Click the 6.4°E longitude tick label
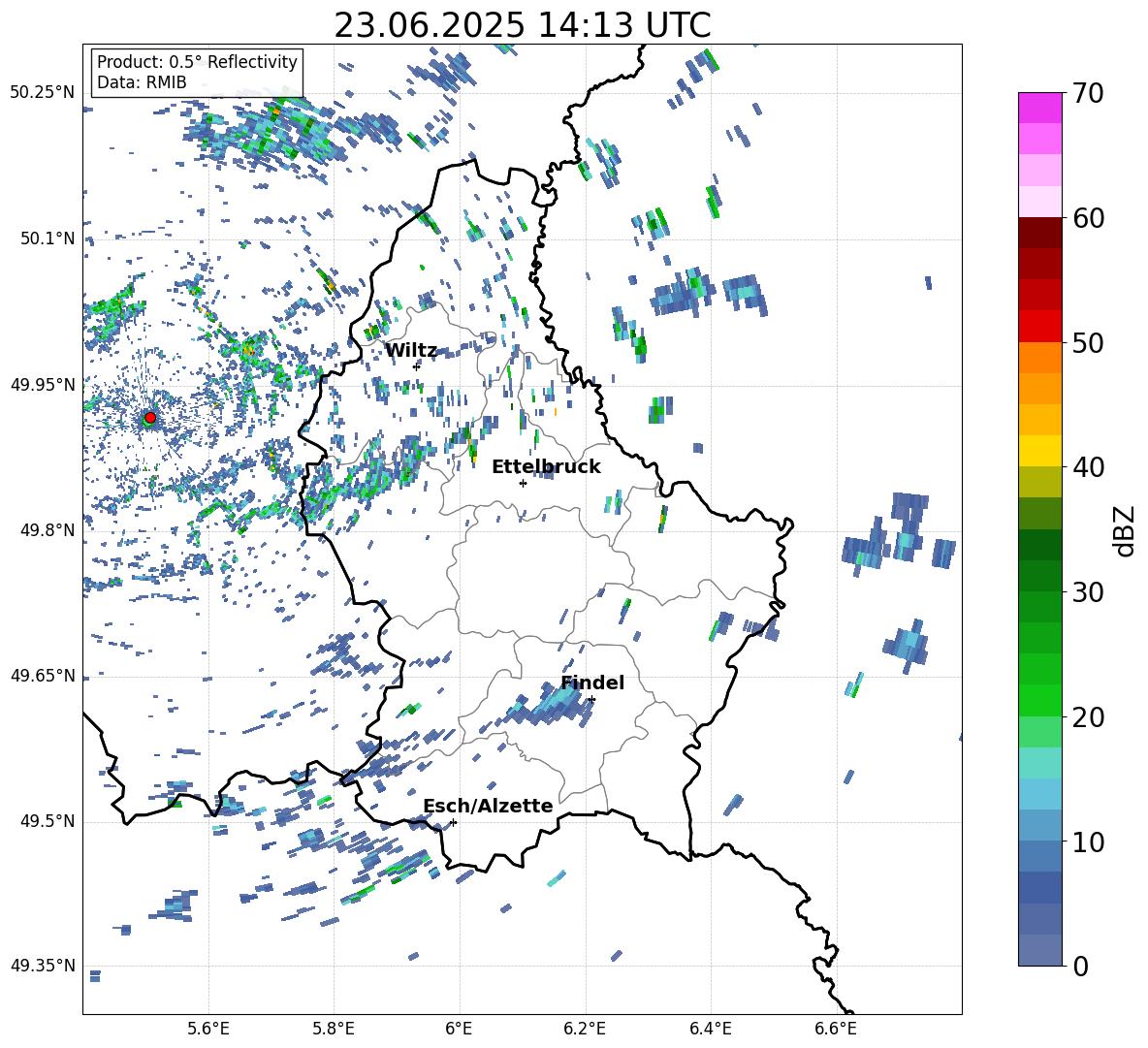The image size is (1148, 1048). pyautogui.click(x=710, y=1029)
